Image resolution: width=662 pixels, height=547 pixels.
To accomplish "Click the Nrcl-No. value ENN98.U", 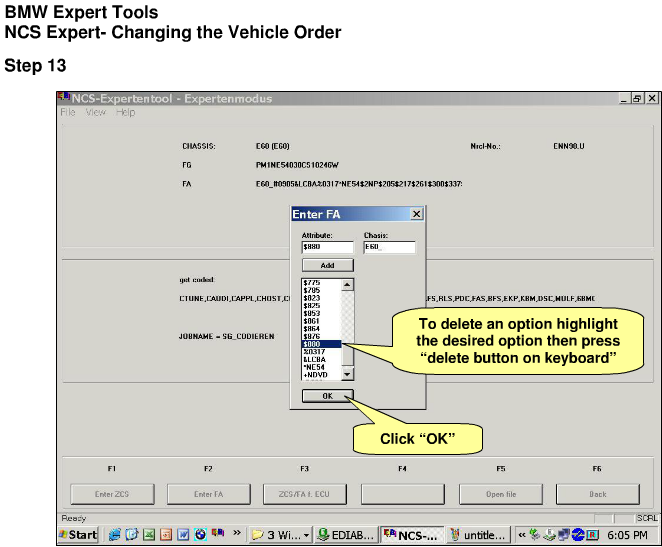I will [569, 146].
